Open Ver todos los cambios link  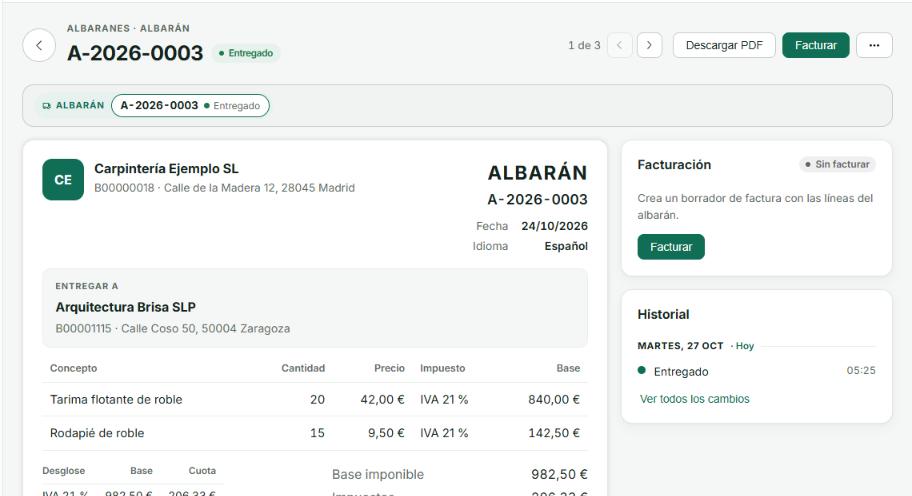pyautogui.click(x=694, y=399)
